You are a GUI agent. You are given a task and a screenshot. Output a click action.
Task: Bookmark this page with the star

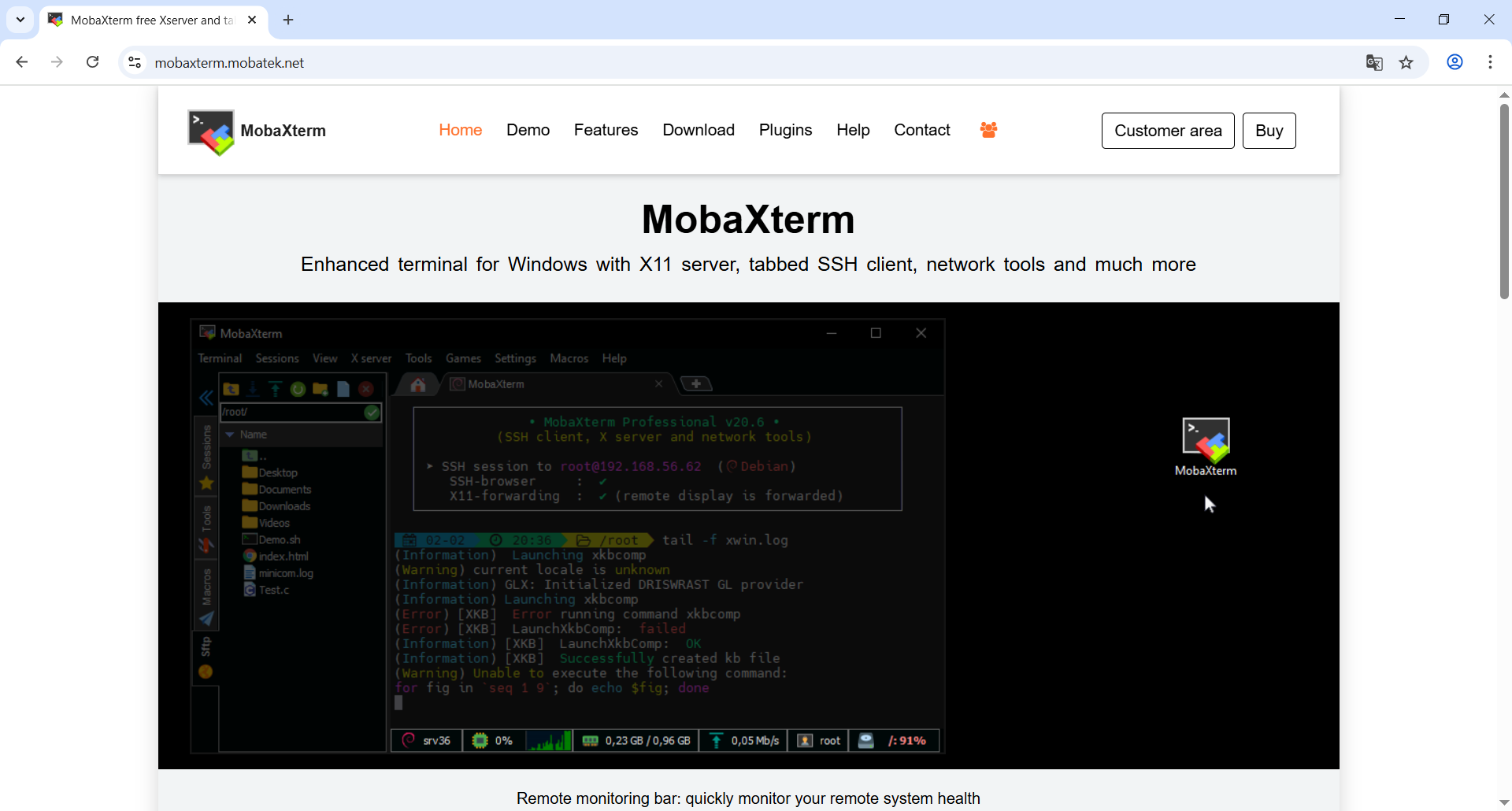pos(1406,62)
